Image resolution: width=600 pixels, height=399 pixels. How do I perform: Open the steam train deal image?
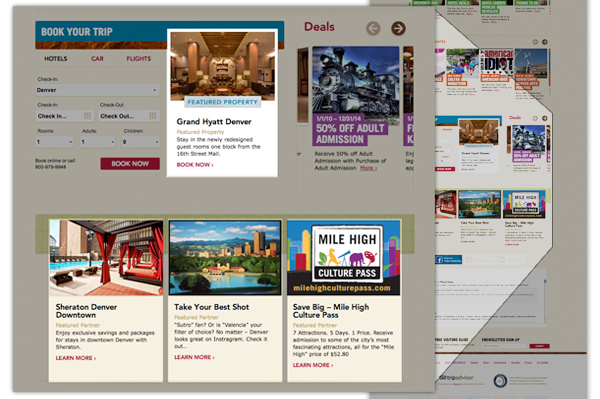coord(355,80)
